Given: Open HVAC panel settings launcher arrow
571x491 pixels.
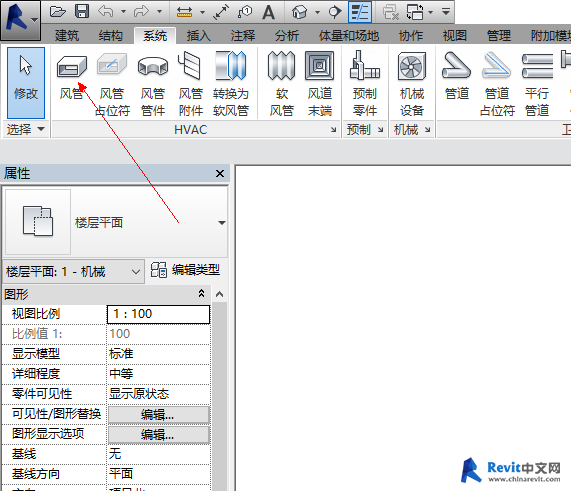Looking at the screenshot, I should (x=334, y=129).
